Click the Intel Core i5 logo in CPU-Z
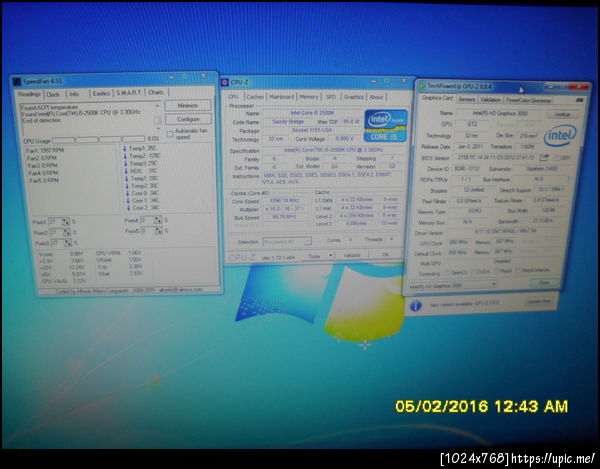This screenshot has height=469, width=600. (385, 126)
